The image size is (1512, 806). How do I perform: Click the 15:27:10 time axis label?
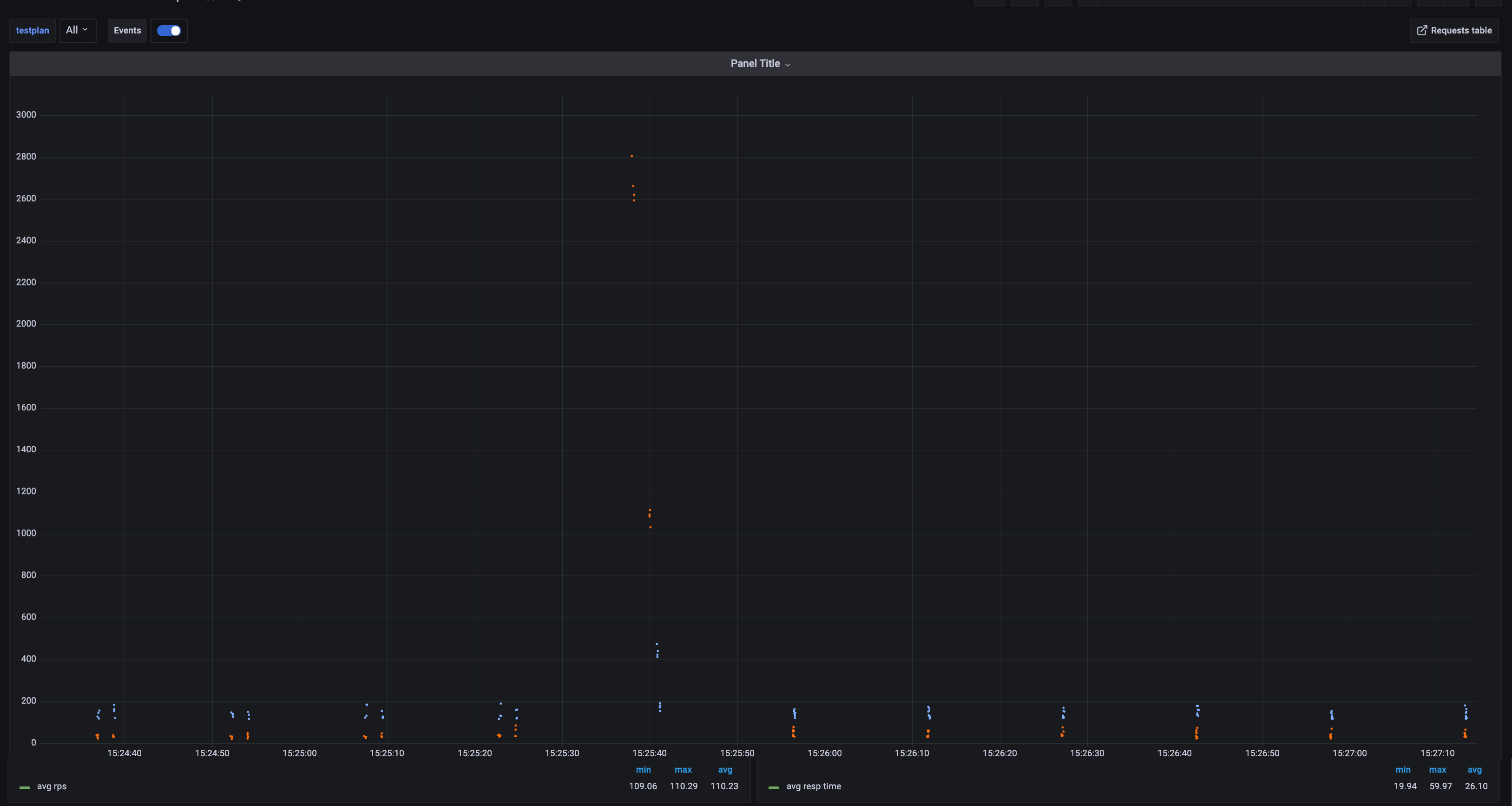click(1438, 753)
